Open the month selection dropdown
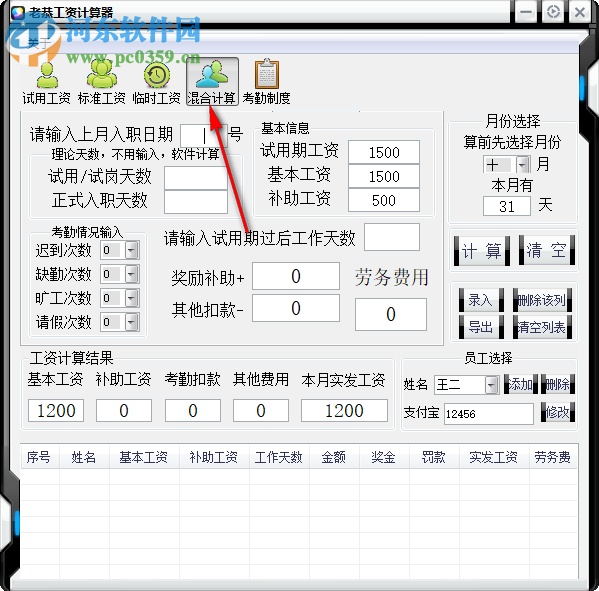 point(523,165)
